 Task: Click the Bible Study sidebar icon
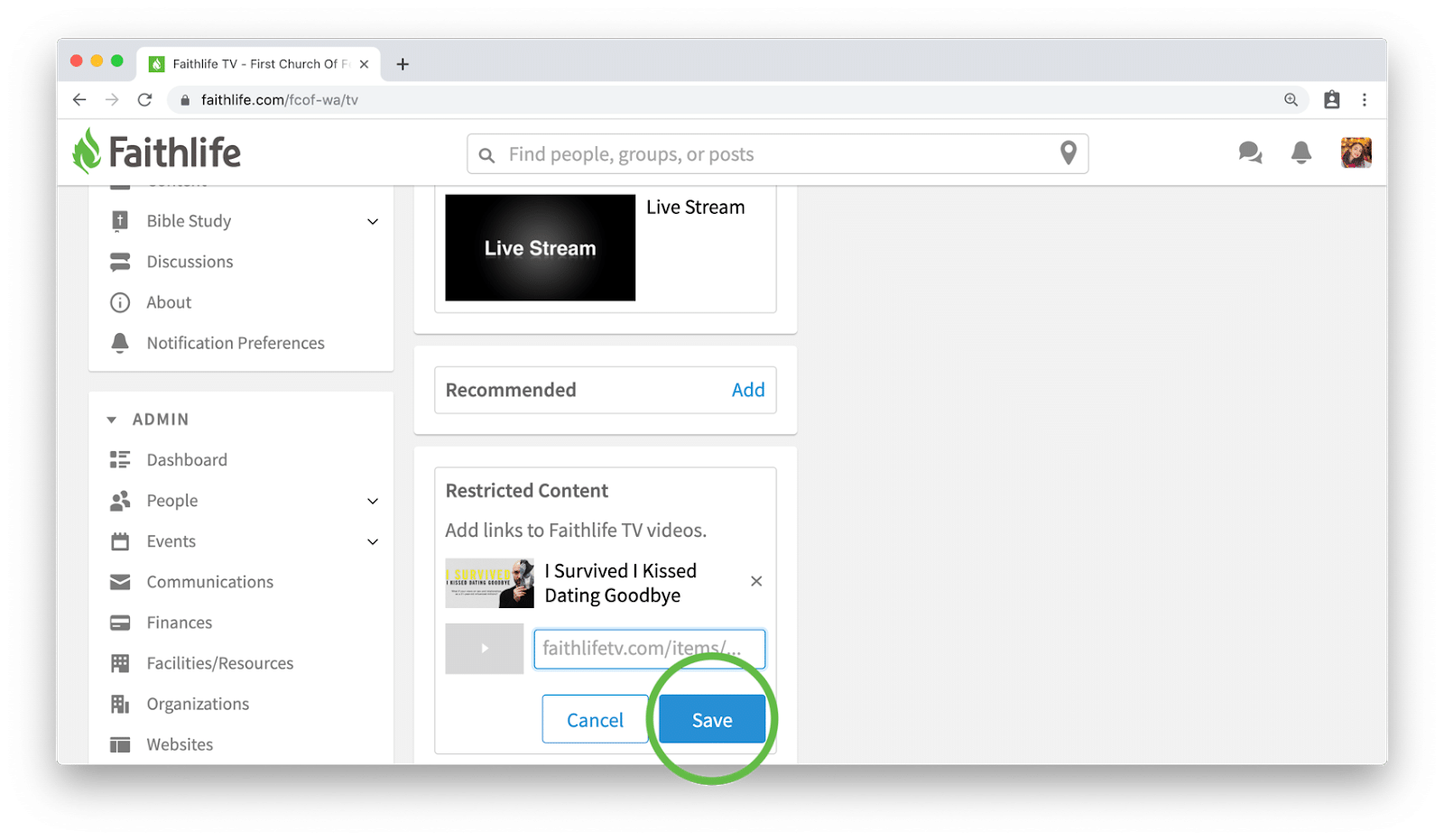(x=119, y=221)
